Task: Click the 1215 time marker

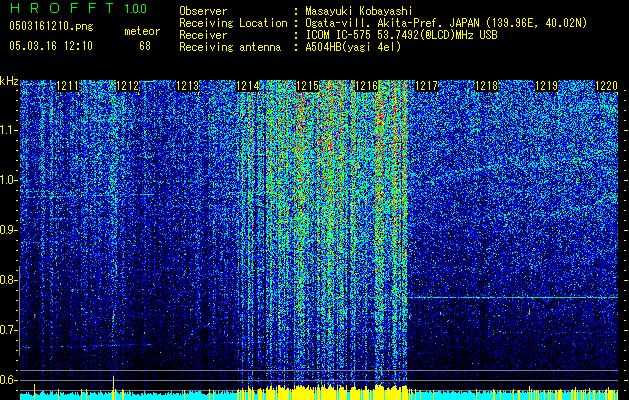Action: click(307, 86)
